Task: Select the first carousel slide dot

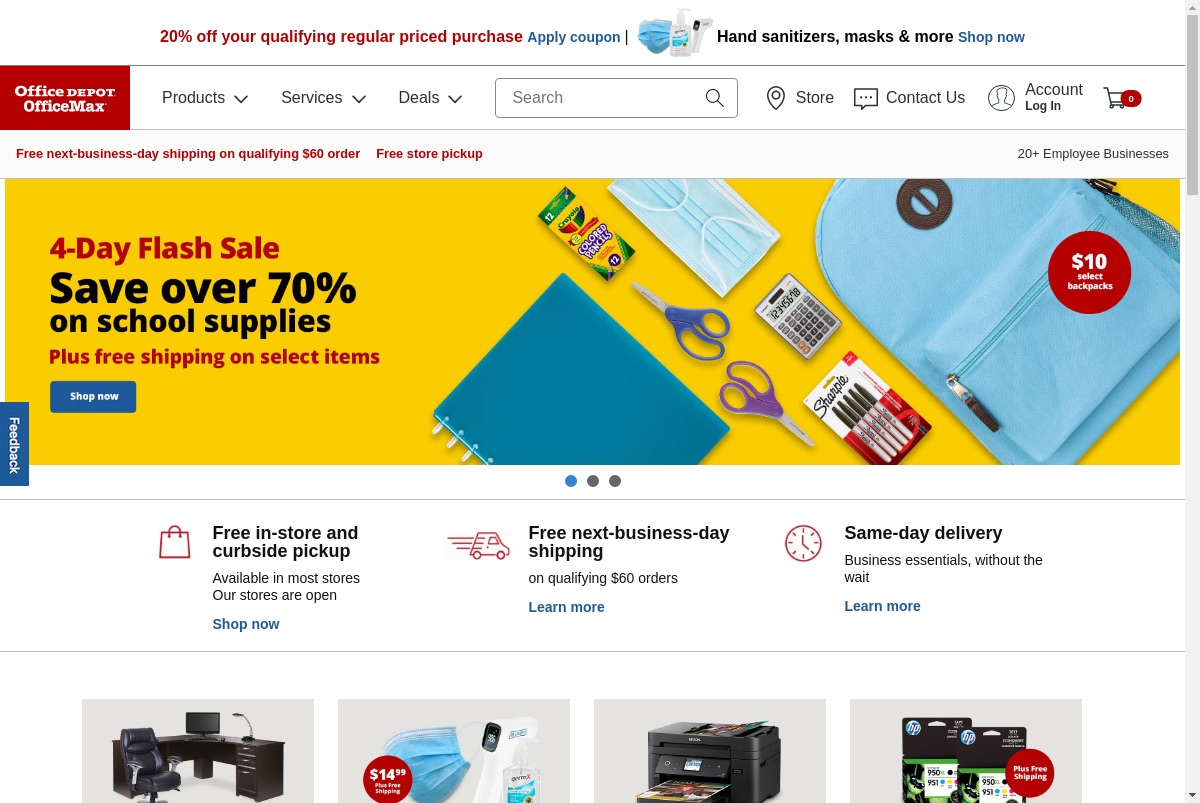Action: click(x=571, y=481)
